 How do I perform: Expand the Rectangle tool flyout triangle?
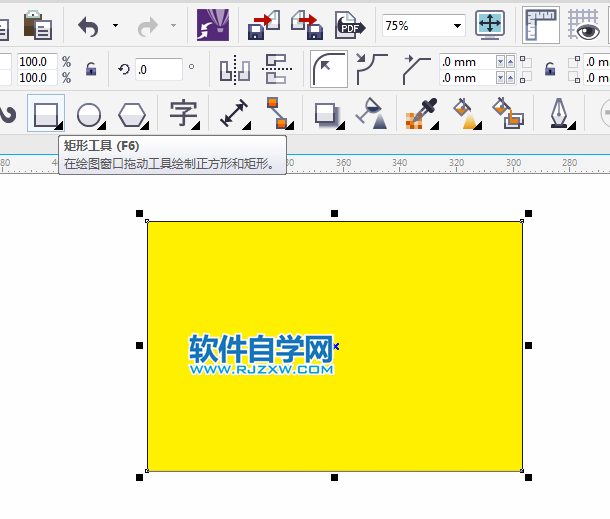point(59,126)
